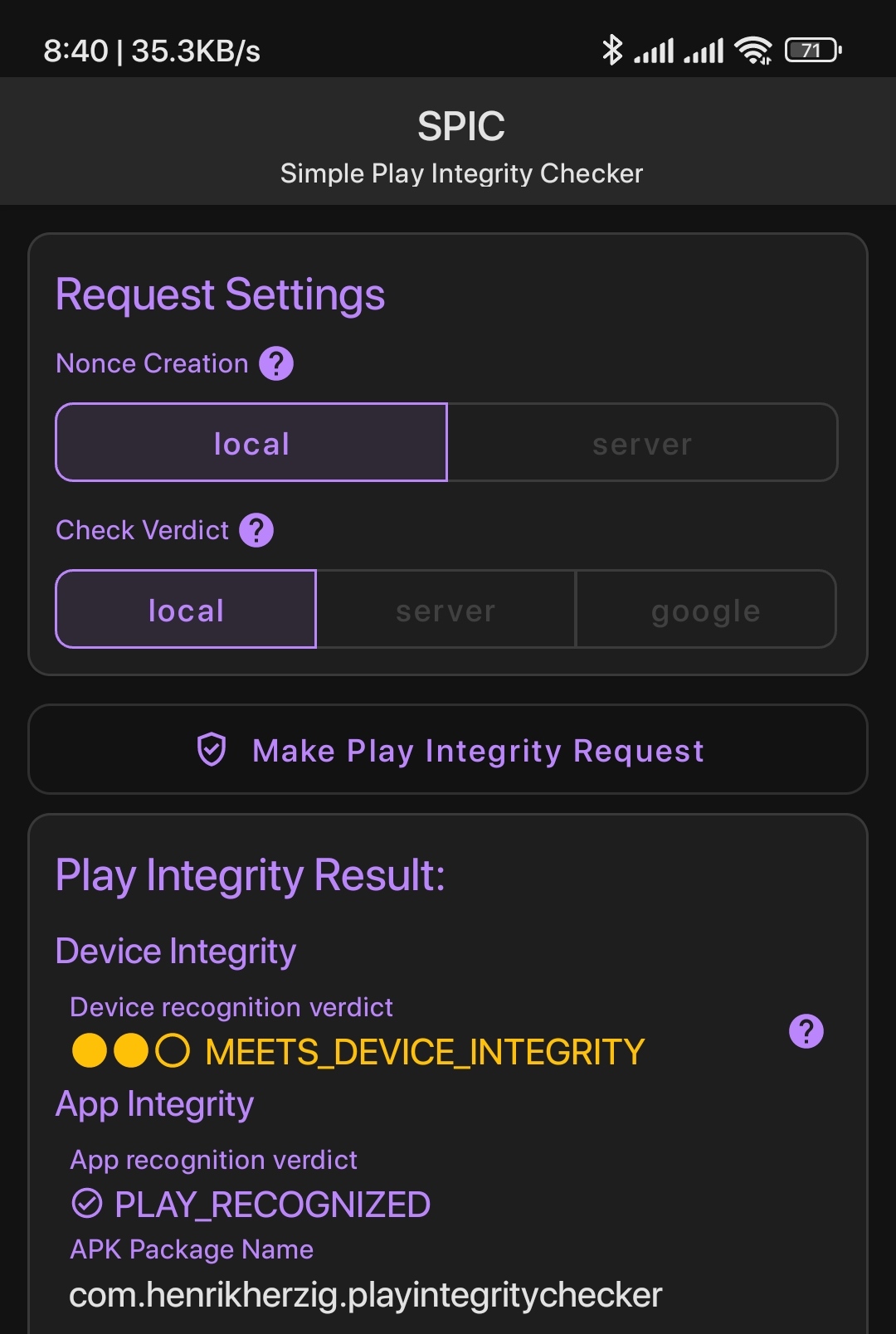
Task: Tap the battery indicator showing 71
Action: 813,50
